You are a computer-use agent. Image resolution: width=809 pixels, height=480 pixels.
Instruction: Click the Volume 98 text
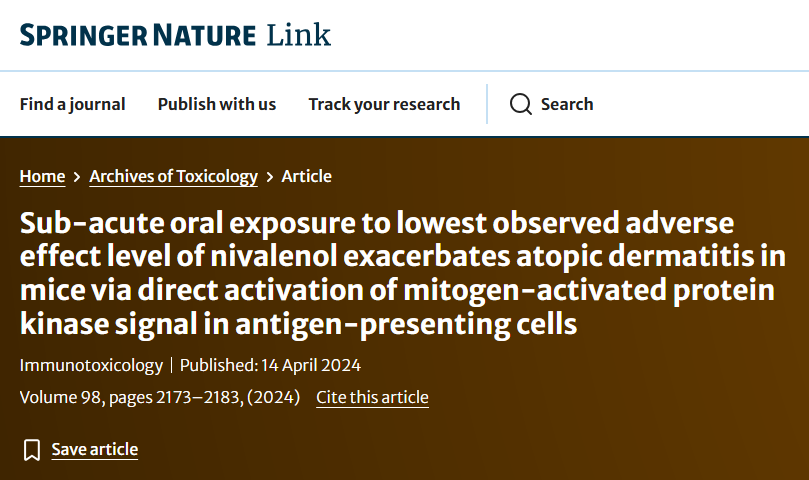(x=63, y=397)
